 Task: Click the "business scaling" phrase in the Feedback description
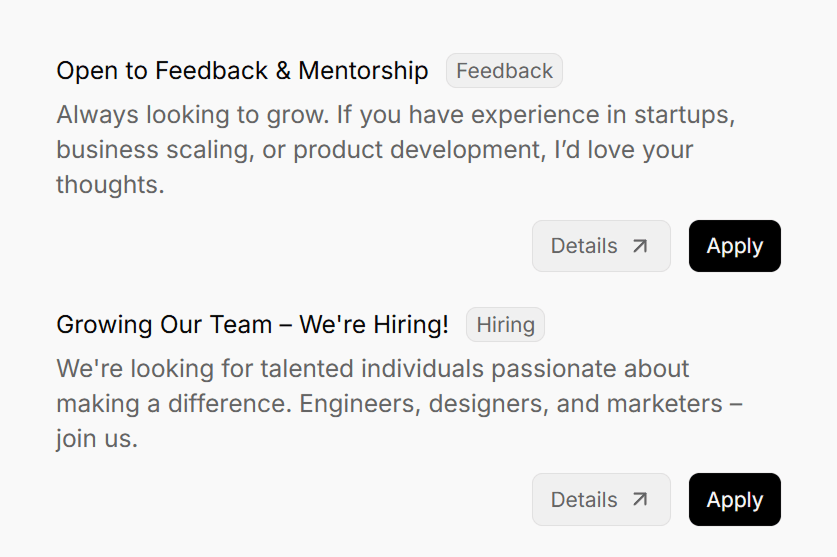pyautogui.click(x=149, y=150)
